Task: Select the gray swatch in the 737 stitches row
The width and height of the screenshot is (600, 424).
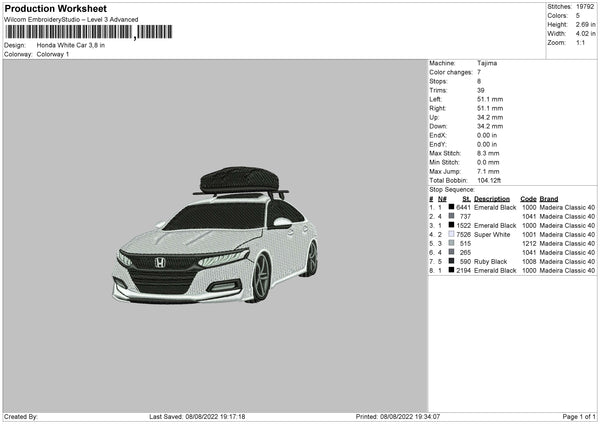Action: tap(452, 216)
